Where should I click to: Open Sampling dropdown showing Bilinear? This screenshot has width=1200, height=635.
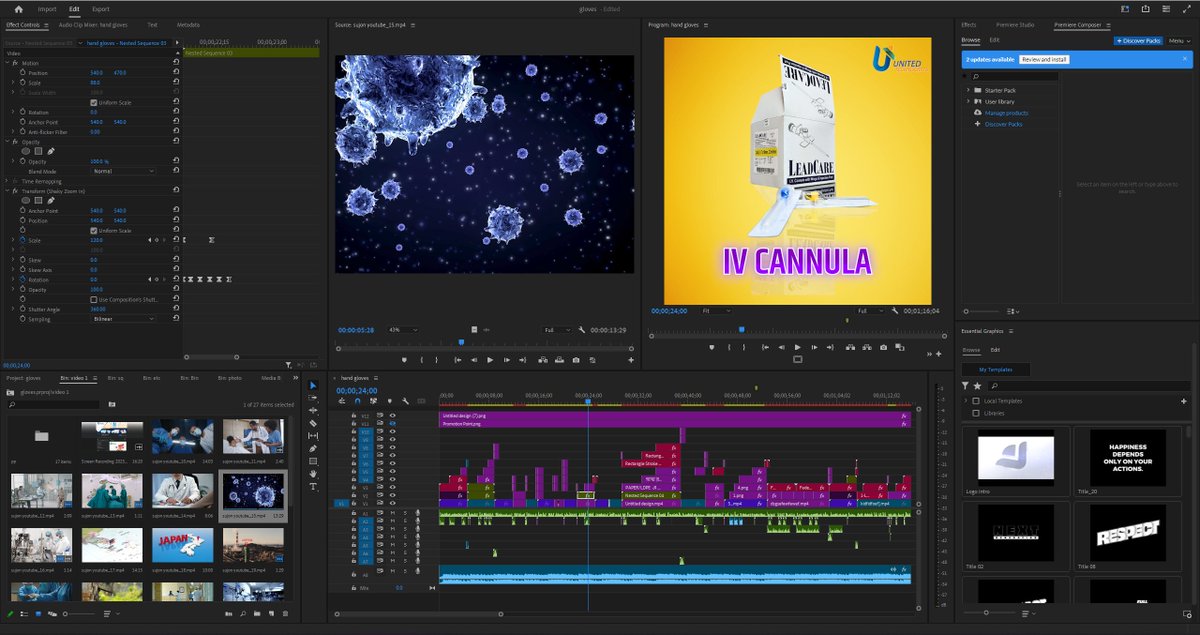124,318
